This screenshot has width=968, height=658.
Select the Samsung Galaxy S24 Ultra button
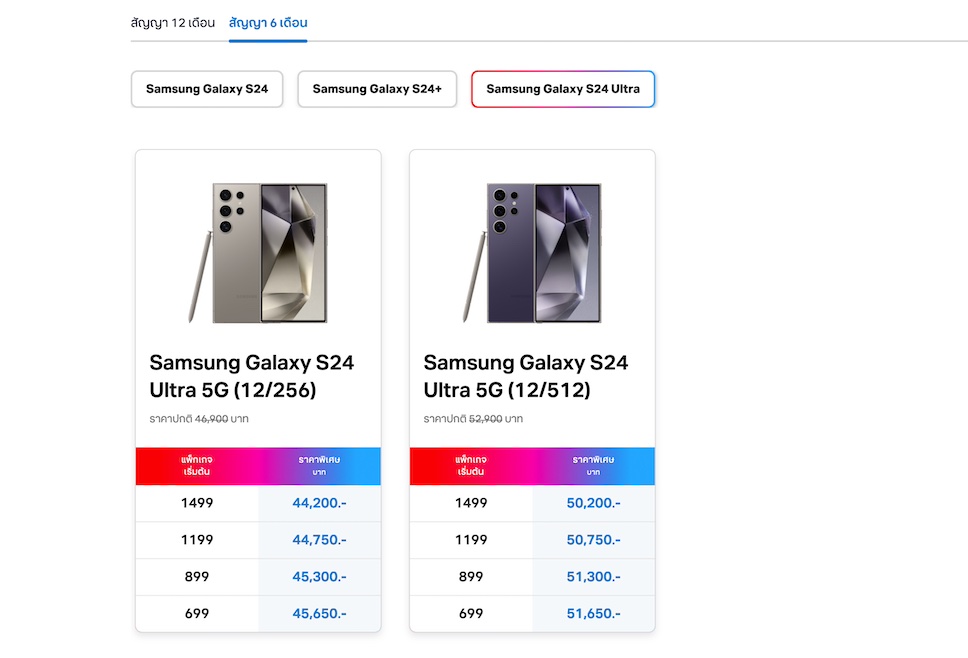click(x=563, y=89)
